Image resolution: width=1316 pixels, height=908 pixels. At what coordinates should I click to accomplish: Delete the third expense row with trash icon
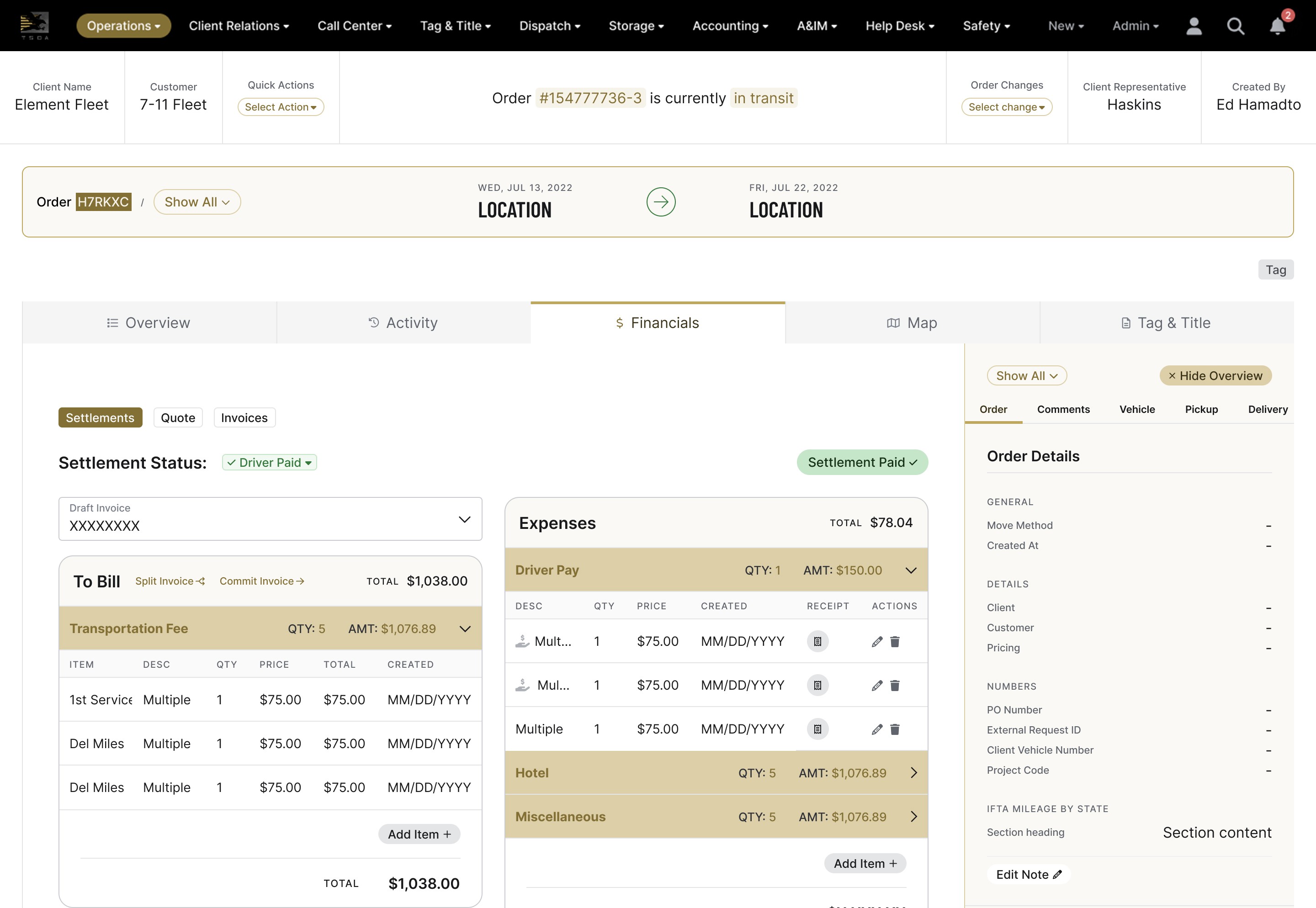(895, 729)
